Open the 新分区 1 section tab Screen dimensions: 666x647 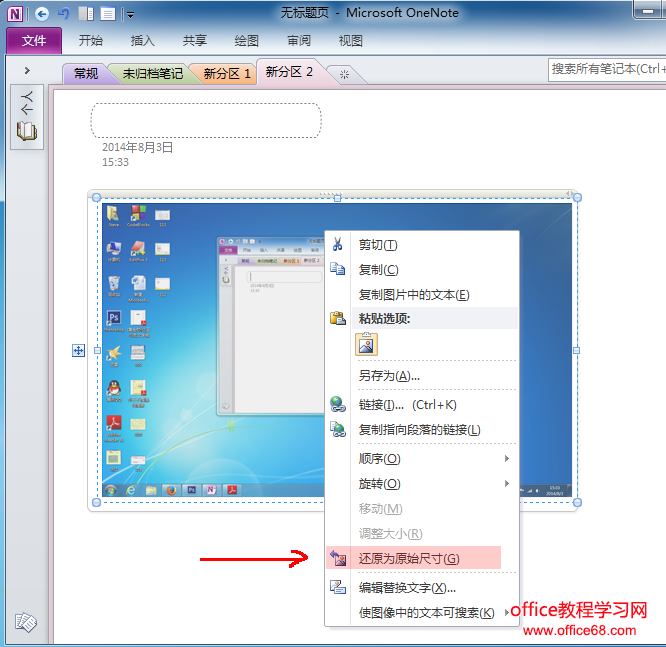tap(226, 73)
